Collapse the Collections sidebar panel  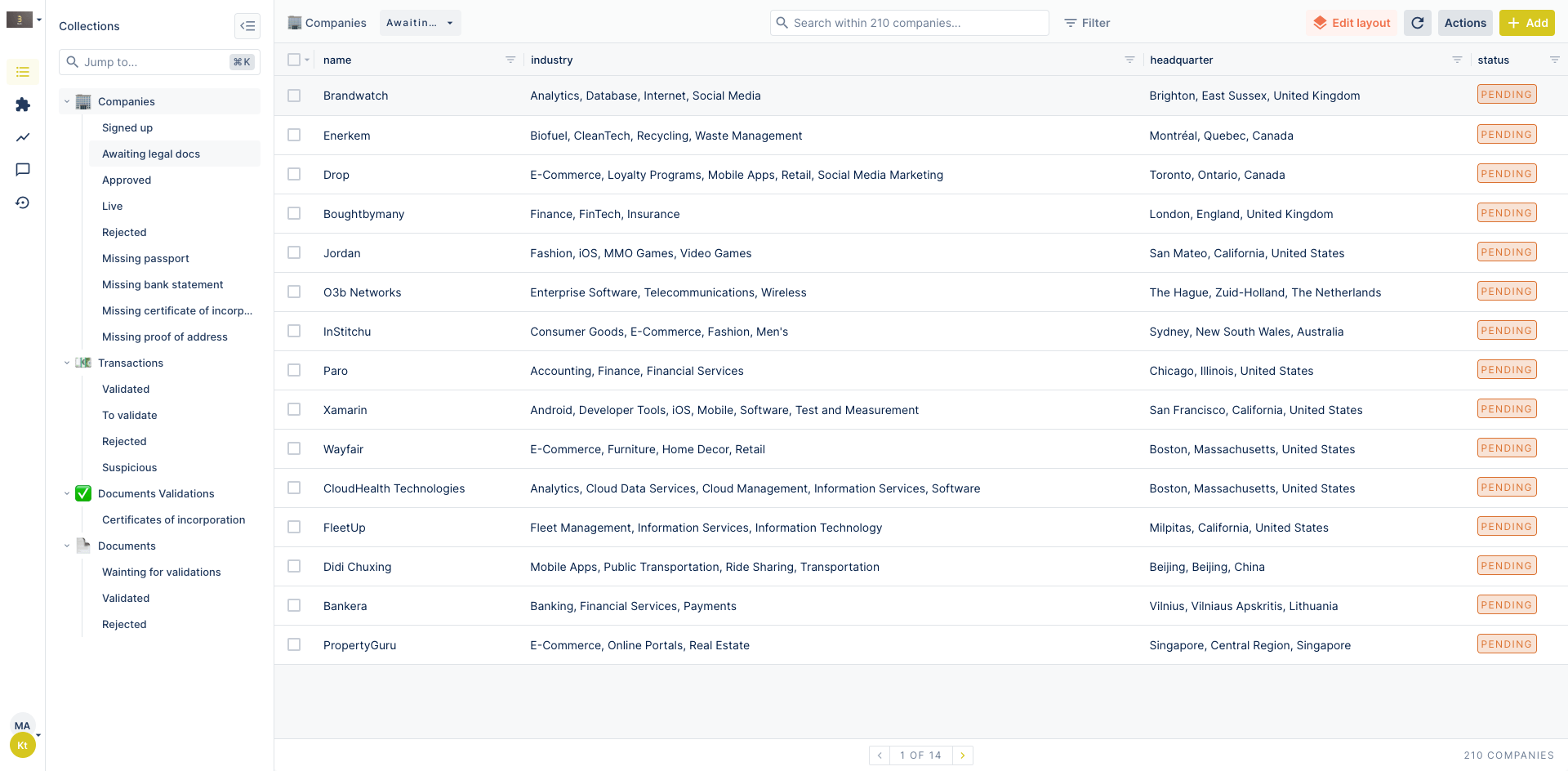pyautogui.click(x=247, y=26)
